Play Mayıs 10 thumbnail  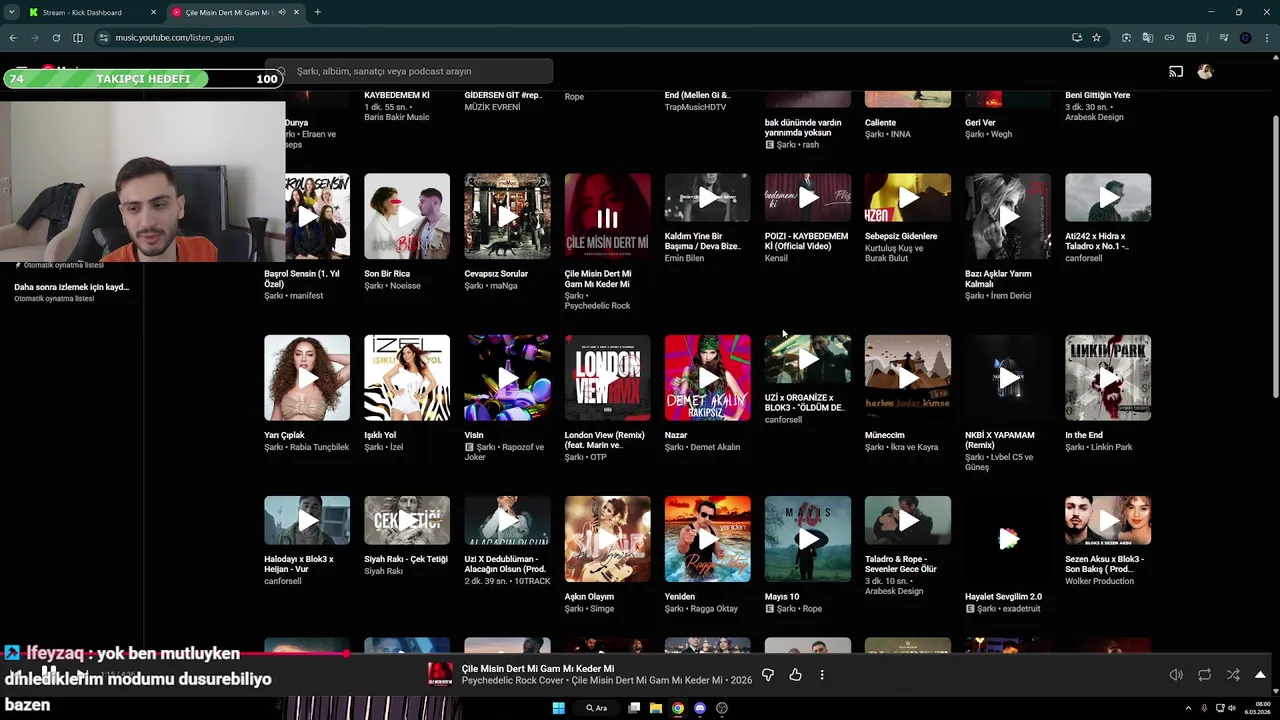point(807,538)
